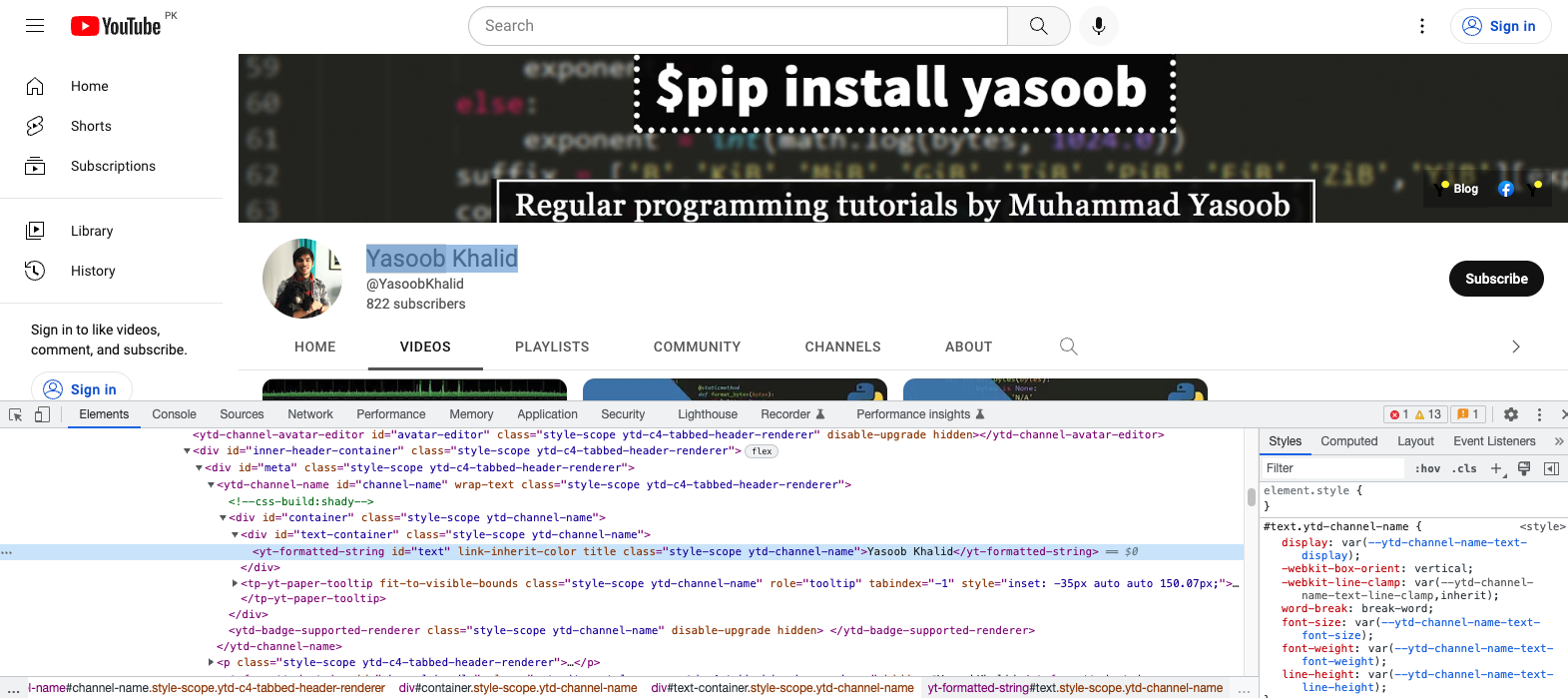Click the inspect element picker icon
This screenshot has height=698, width=1568.
click(15, 414)
